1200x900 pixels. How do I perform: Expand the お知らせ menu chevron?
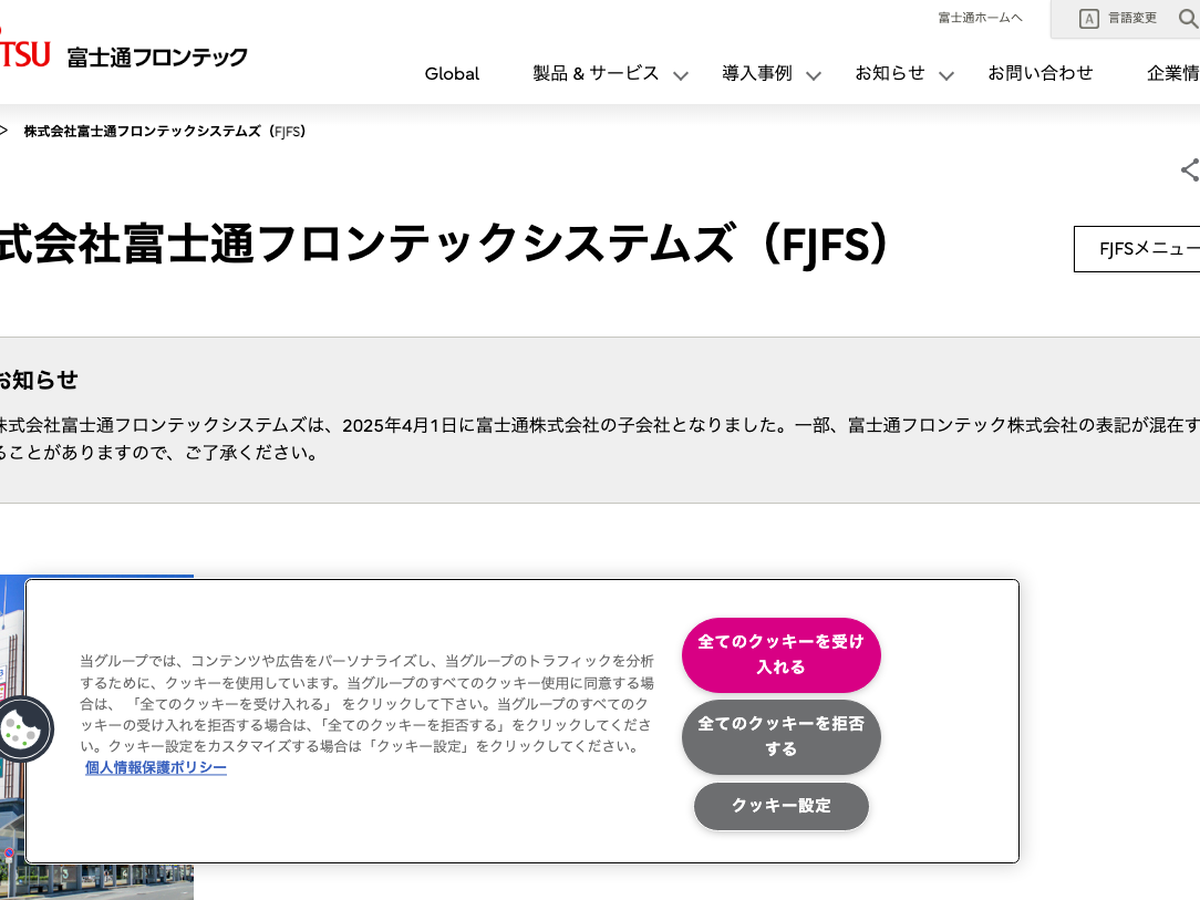946,76
